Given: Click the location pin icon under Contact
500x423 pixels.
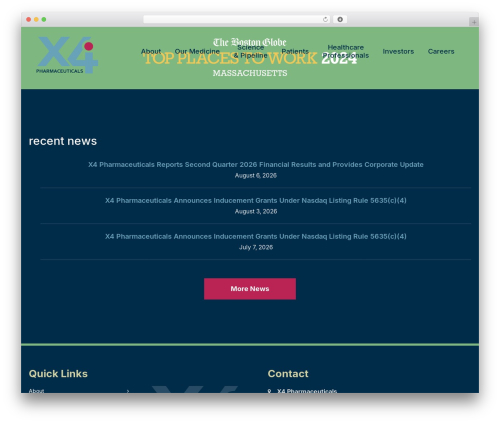Looking at the screenshot, I should coord(269,391).
